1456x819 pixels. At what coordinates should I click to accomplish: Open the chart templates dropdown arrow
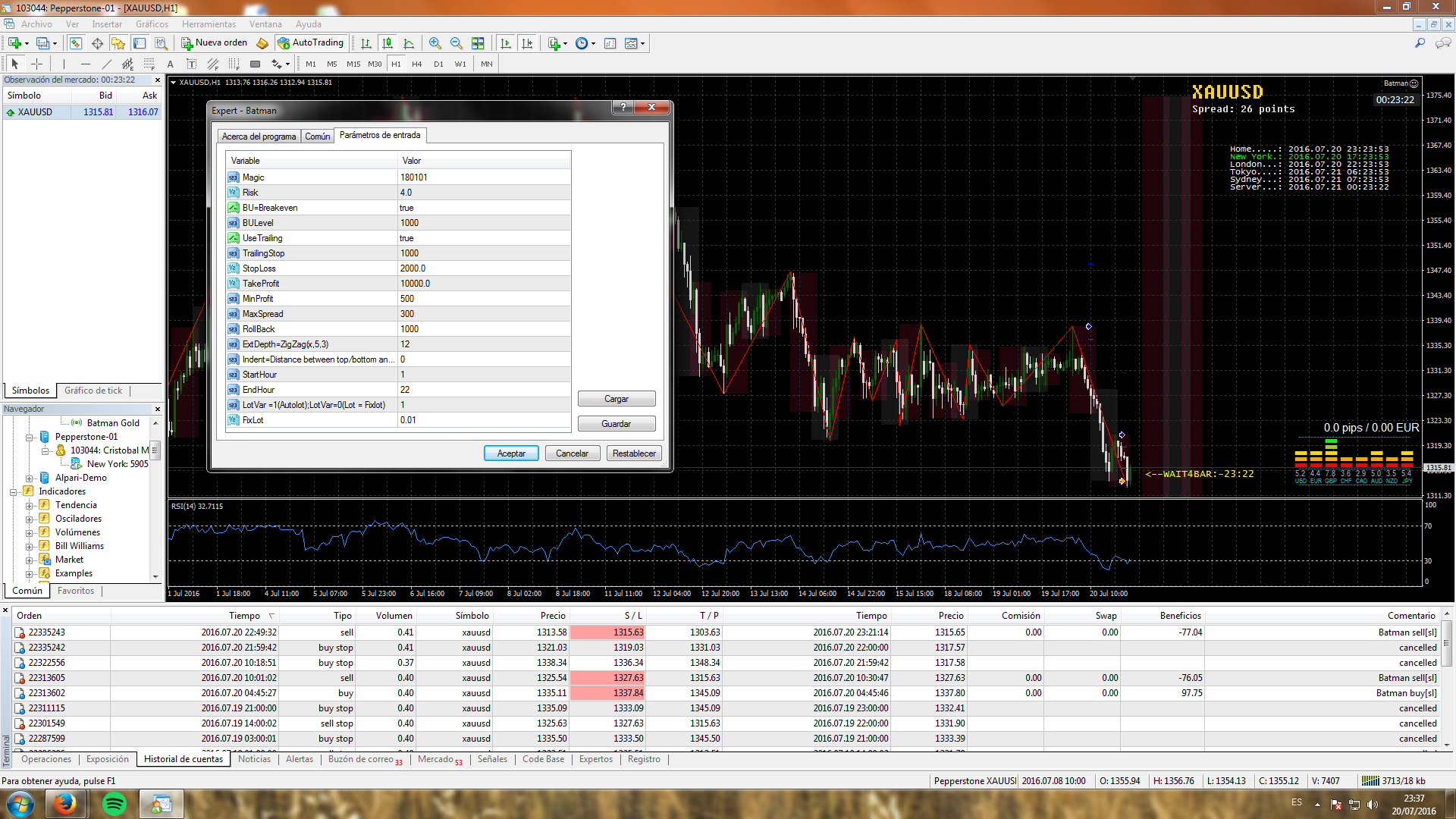pyautogui.click(x=643, y=44)
